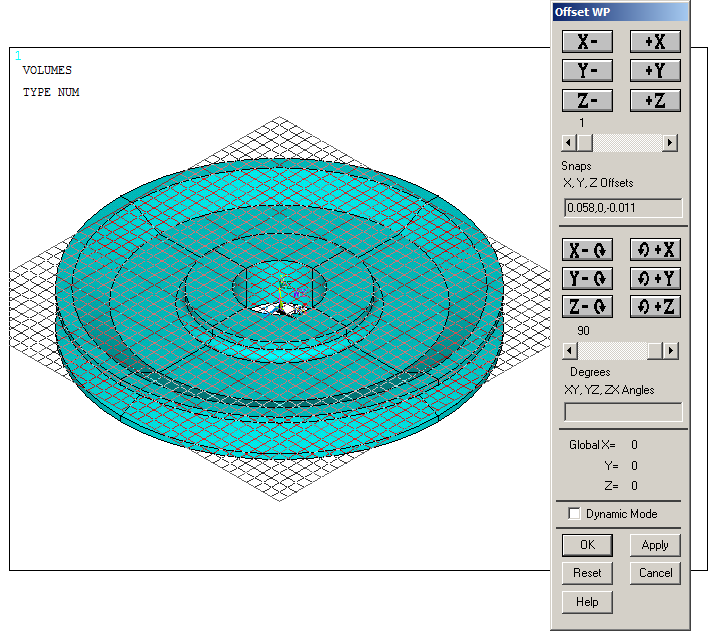Open Help for Offset WP
Viewport: 720px width, 631px height.
tap(587, 602)
